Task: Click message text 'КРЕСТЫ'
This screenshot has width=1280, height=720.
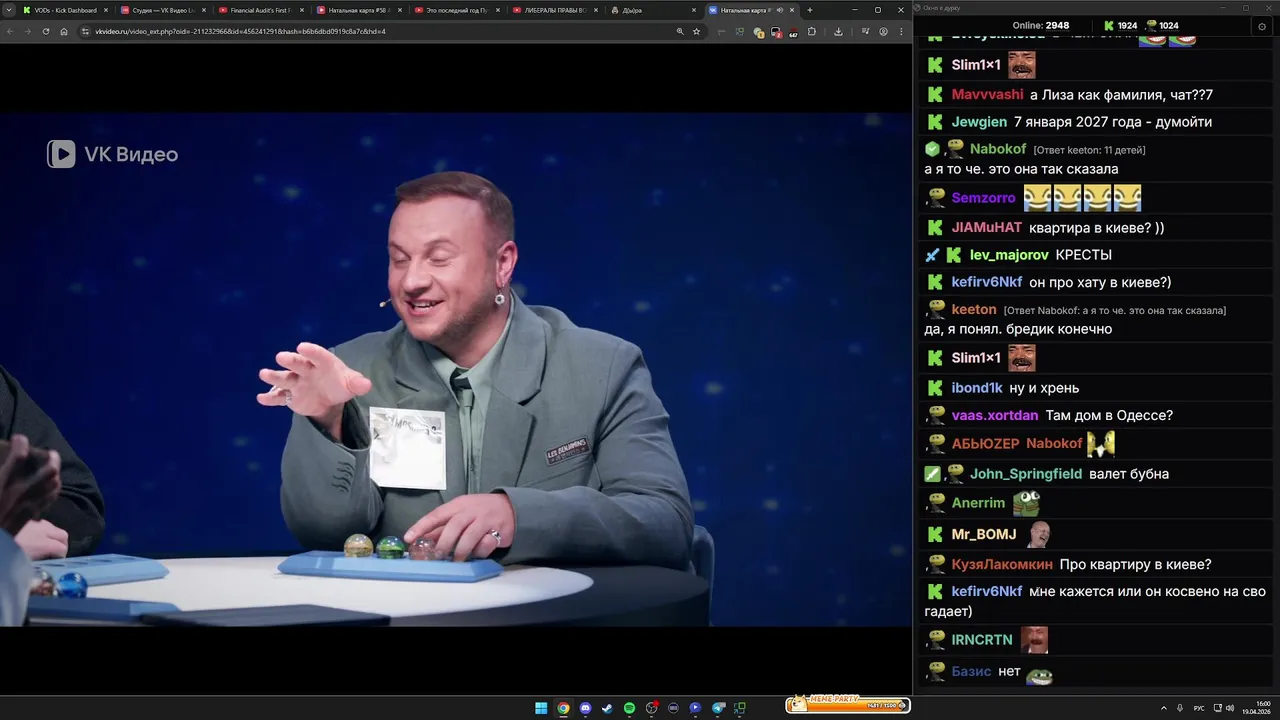Action: pyautogui.click(x=1084, y=255)
